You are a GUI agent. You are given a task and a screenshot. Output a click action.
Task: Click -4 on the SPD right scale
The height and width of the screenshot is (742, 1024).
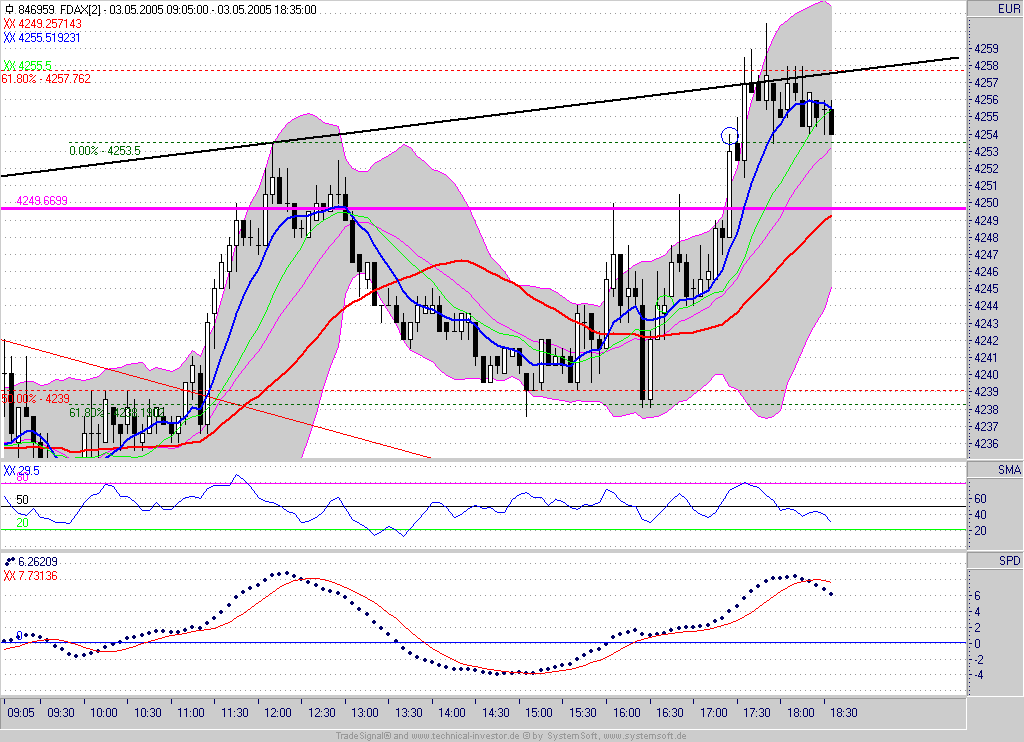tap(979, 675)
